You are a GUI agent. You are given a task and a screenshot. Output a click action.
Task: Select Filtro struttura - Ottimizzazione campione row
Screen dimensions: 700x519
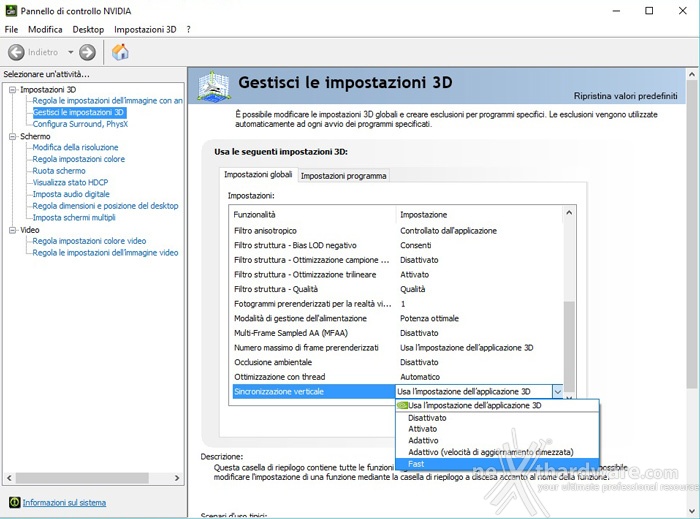pos(396,260)
